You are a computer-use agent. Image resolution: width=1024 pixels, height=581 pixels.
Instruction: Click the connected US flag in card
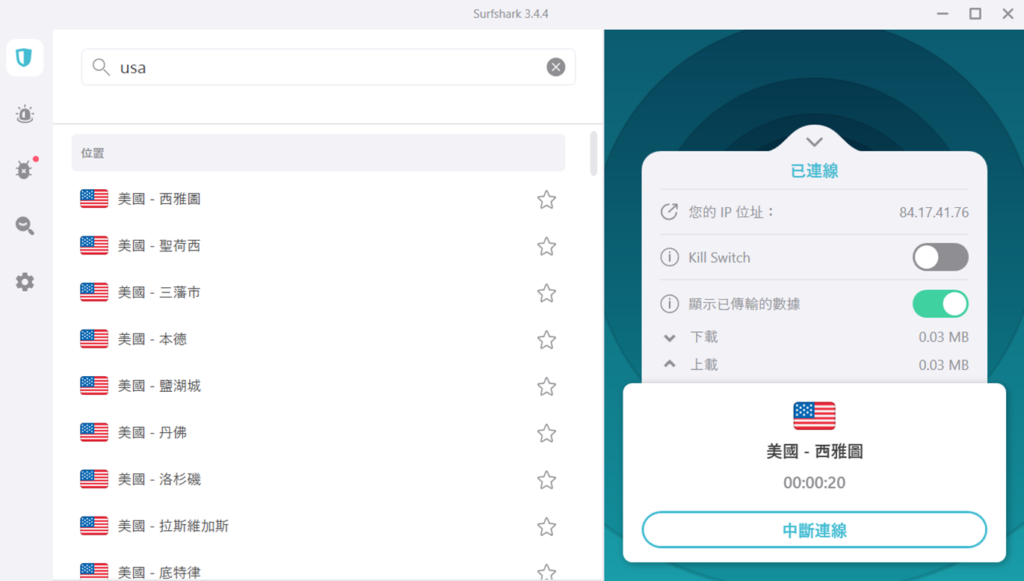(814, 415)
